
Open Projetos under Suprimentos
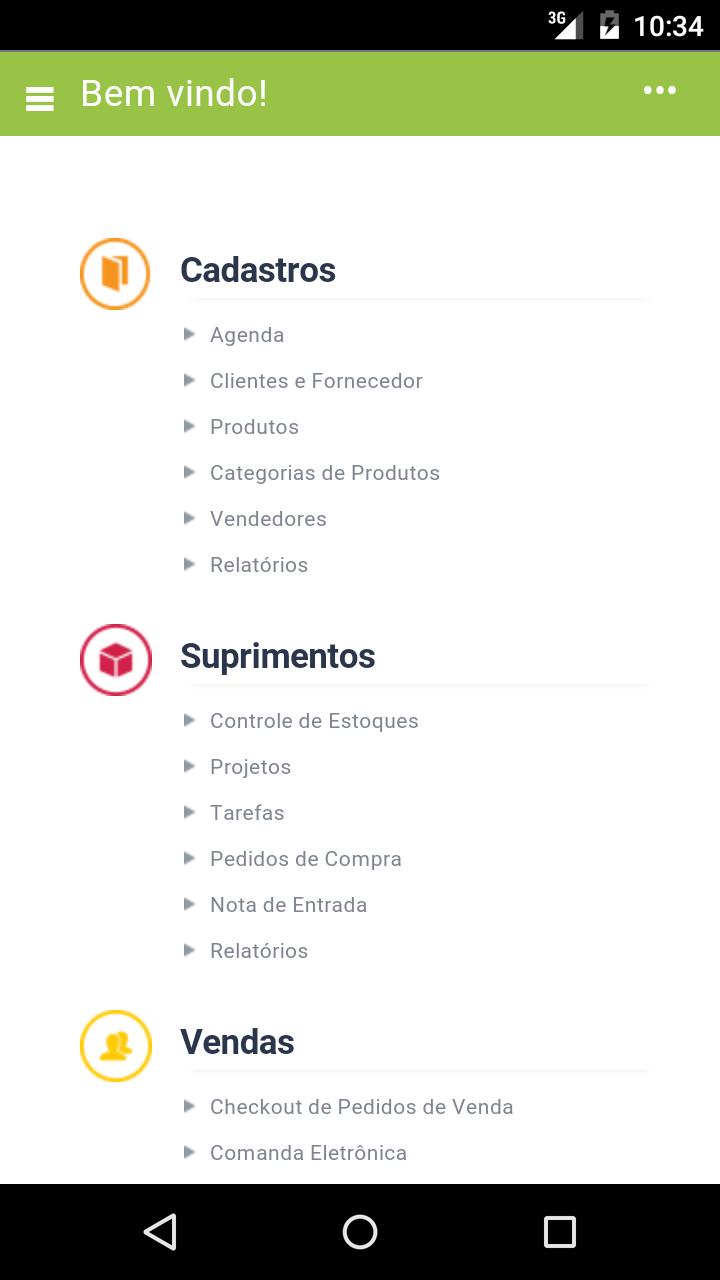pyautogui.click(x=250, y=767)
